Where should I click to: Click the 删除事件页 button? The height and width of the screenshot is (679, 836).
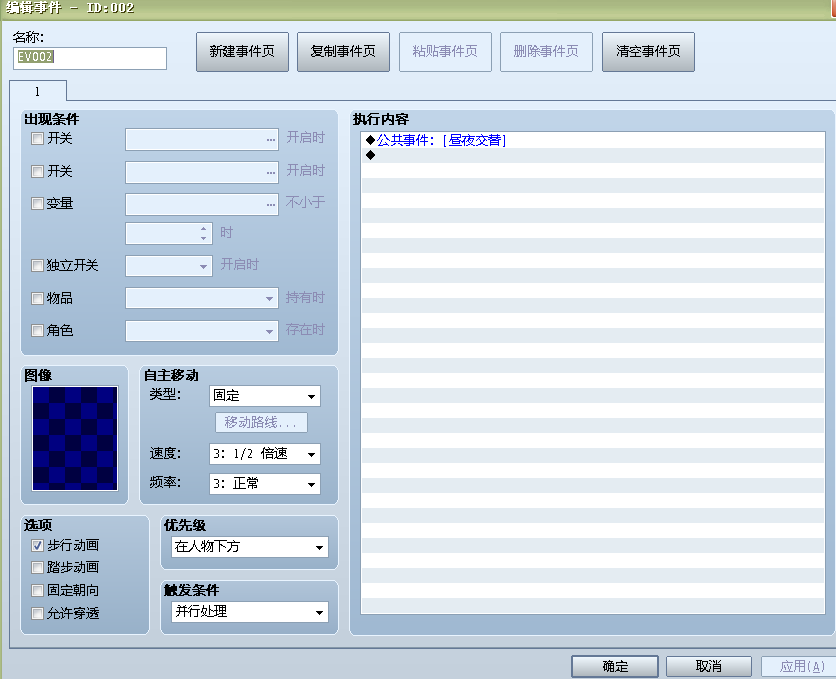pyautogui.click(x=546, y=52)
